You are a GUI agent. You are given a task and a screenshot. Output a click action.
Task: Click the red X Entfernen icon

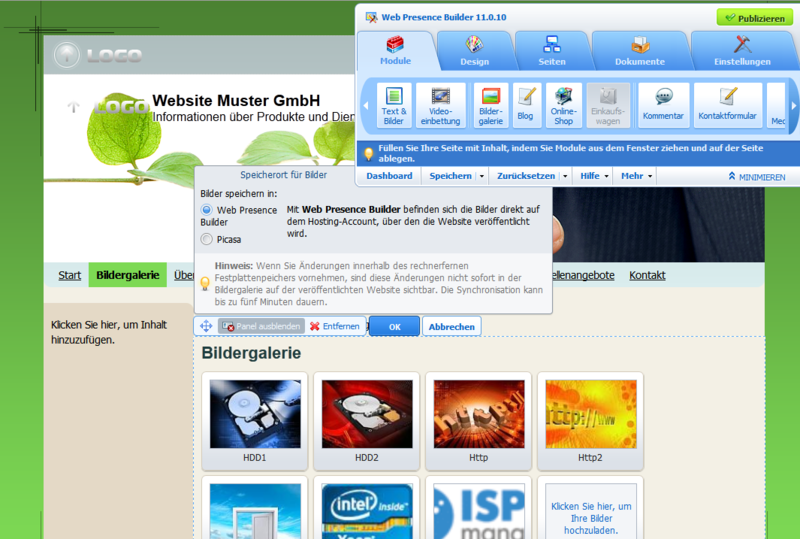315,326
